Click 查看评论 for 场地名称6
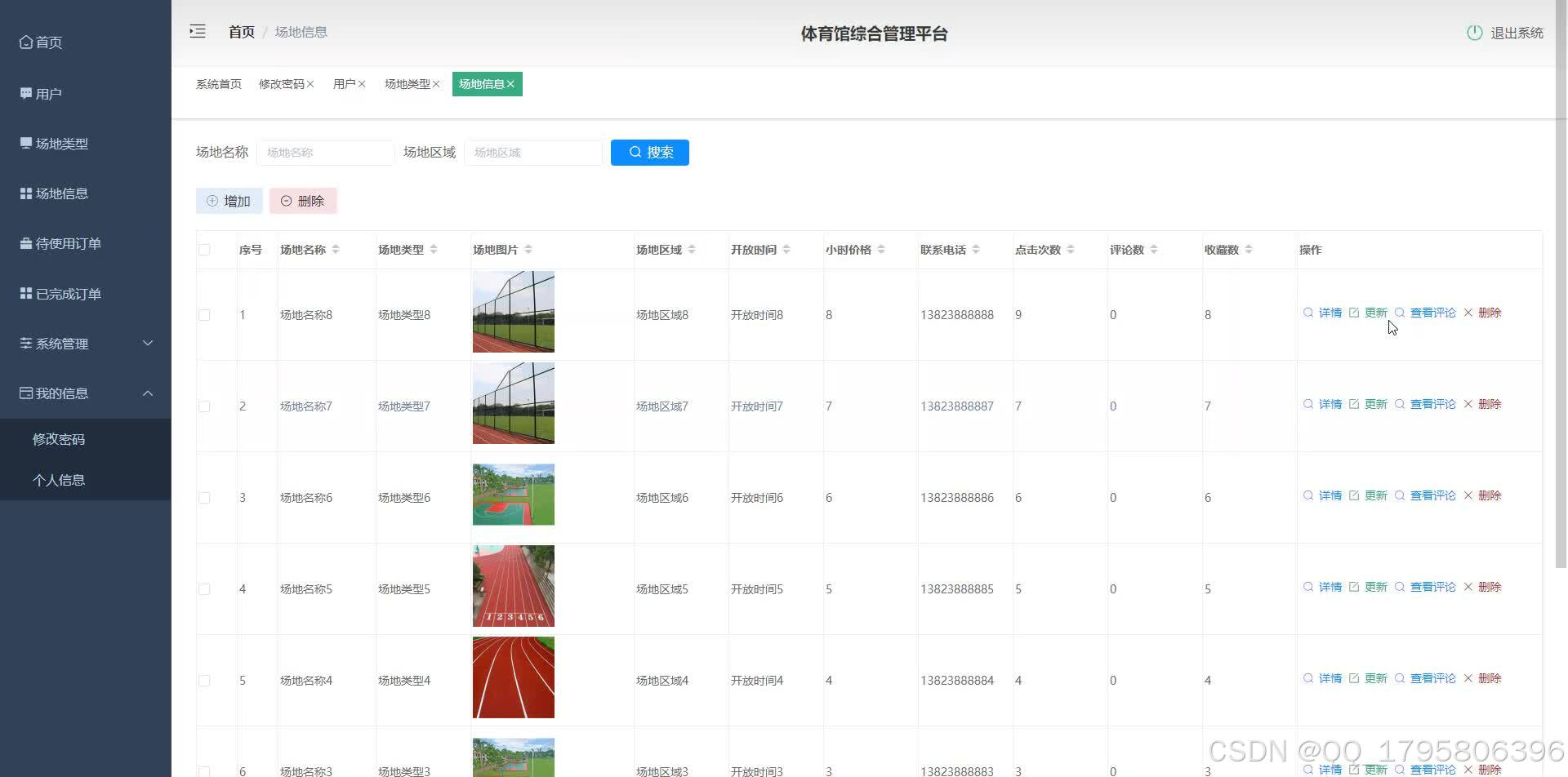1568x777 pixels. [x=1425, y=495]
